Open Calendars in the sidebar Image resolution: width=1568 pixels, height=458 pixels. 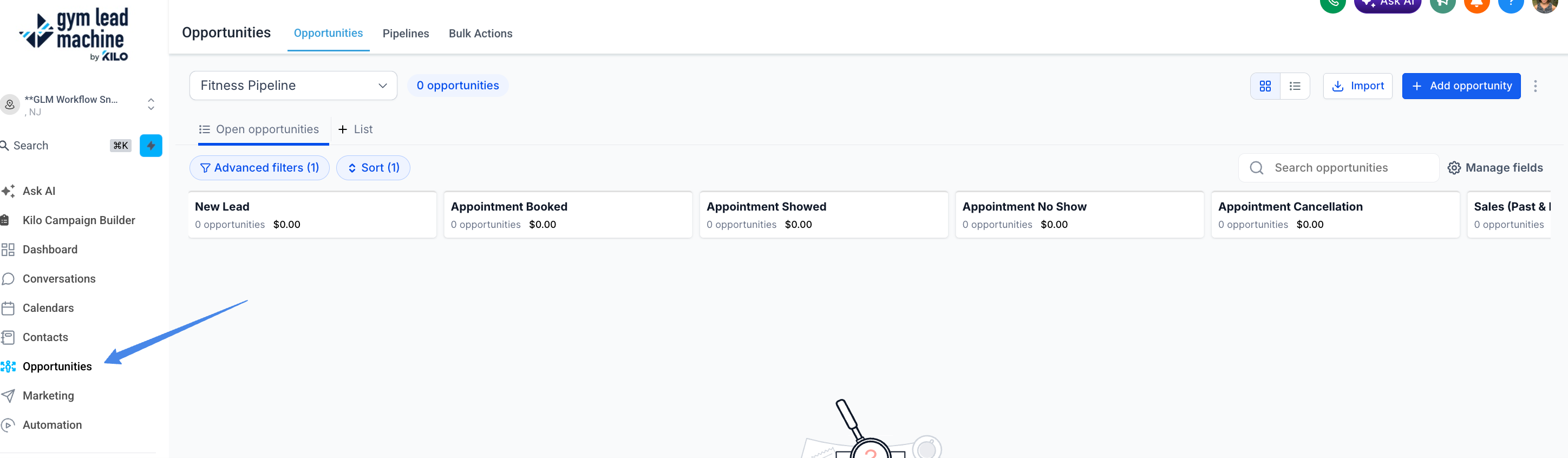click(x=48, y=307)
